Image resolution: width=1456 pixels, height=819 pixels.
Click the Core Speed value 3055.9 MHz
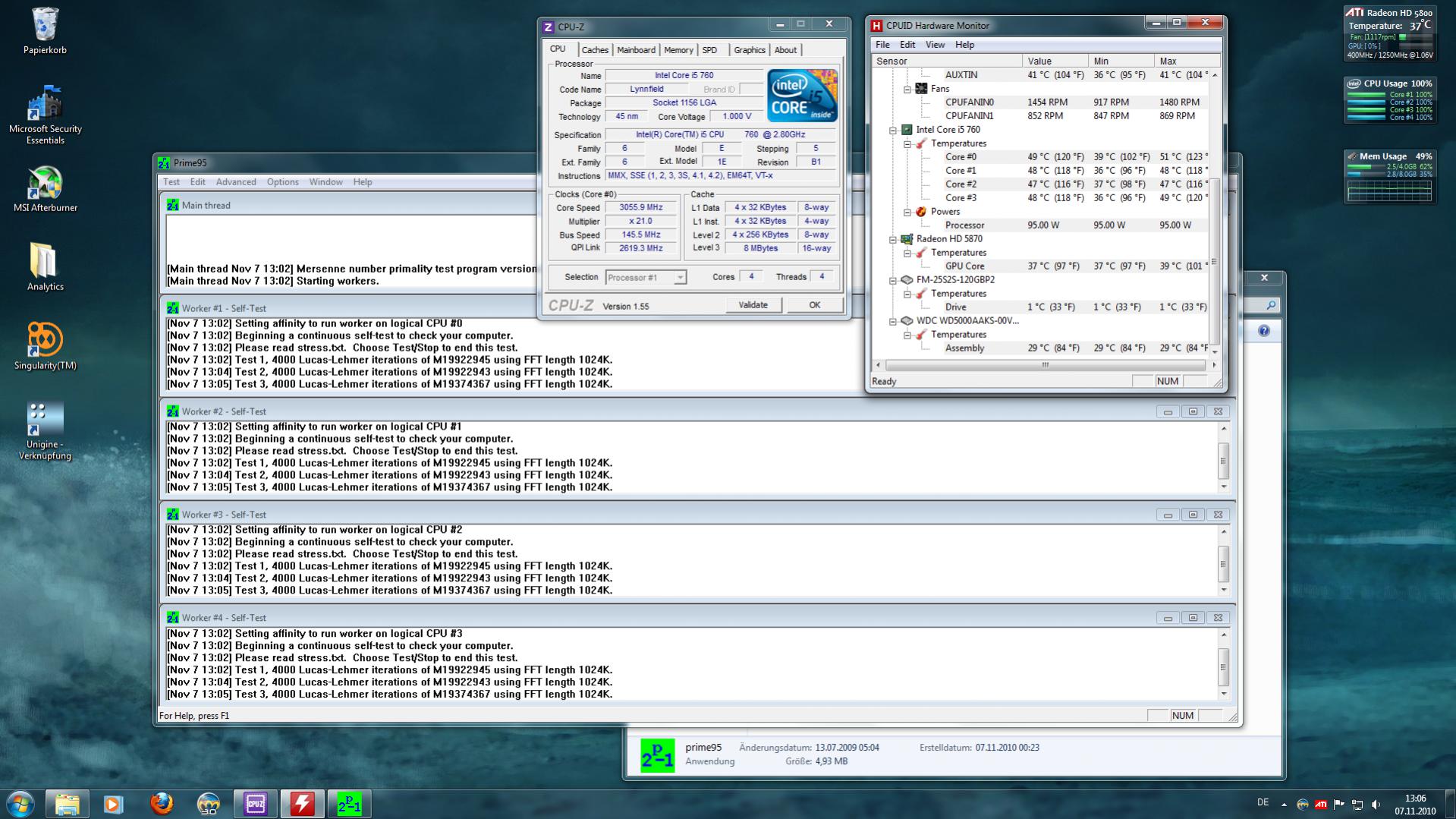click(641, 207)
